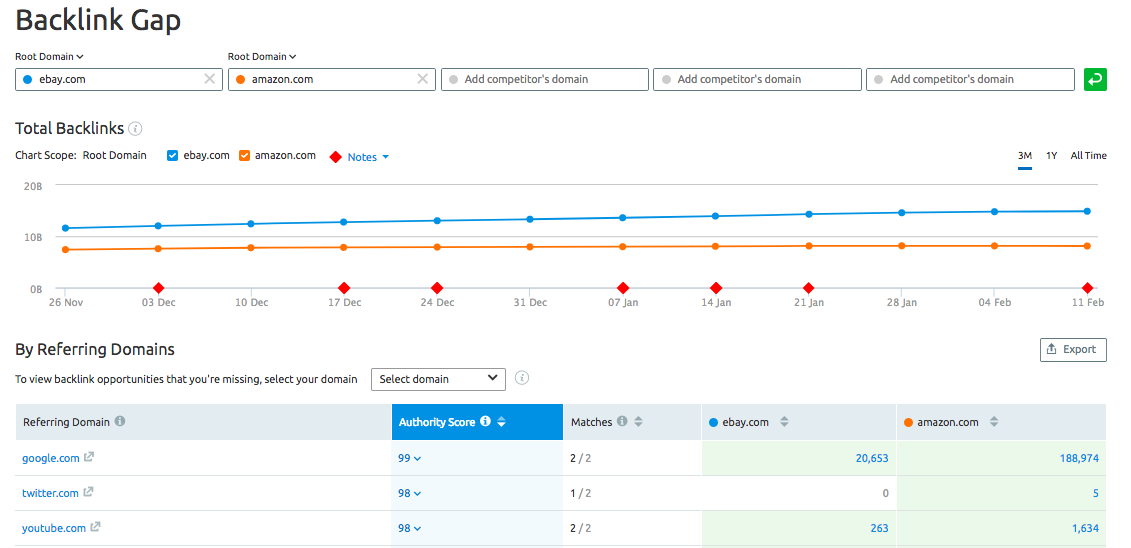Image resolution: width=1131 pixels, height=548 pixels.
Task: Open the twitter.com referring domain link
Action: pyautogui.click(x=50, y=493)
